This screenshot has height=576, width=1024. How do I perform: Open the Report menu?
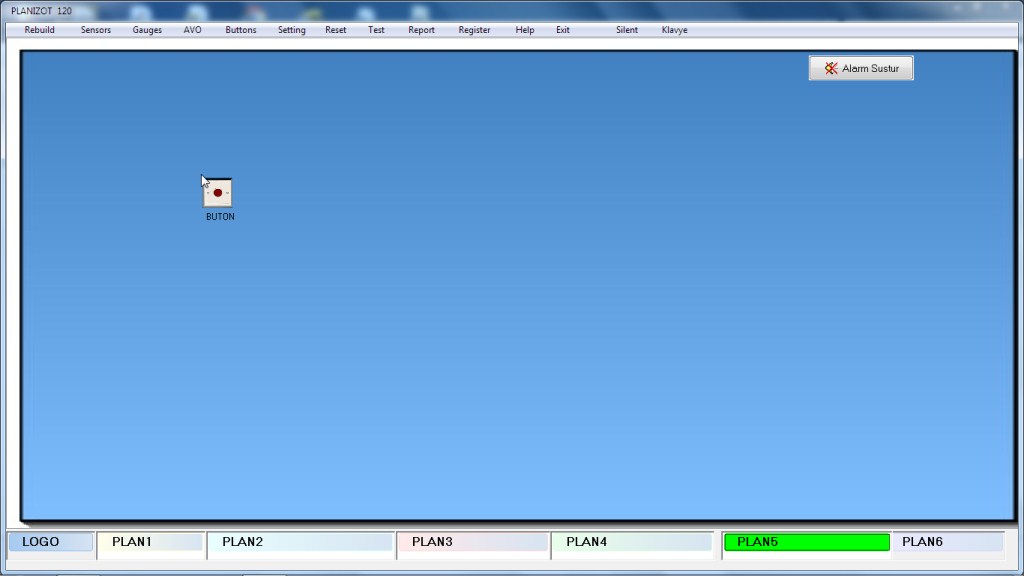[421, 30]
